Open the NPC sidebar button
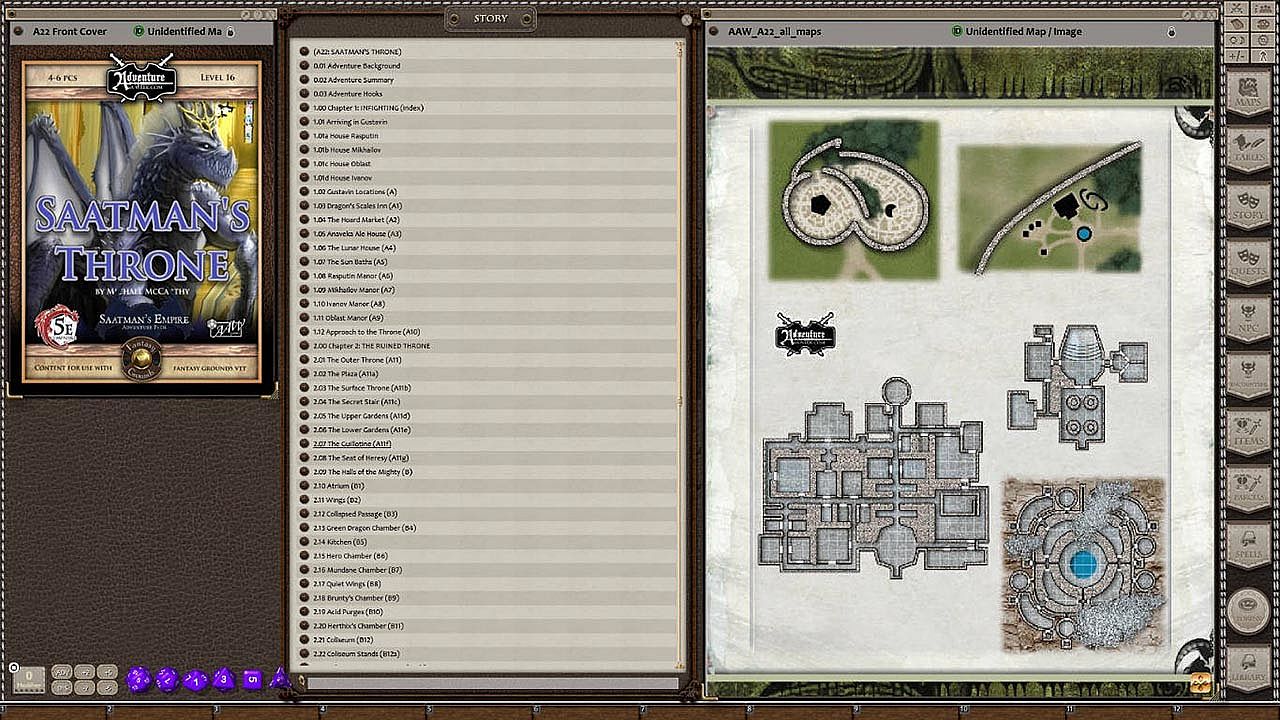 click(x=1248, y=319)
